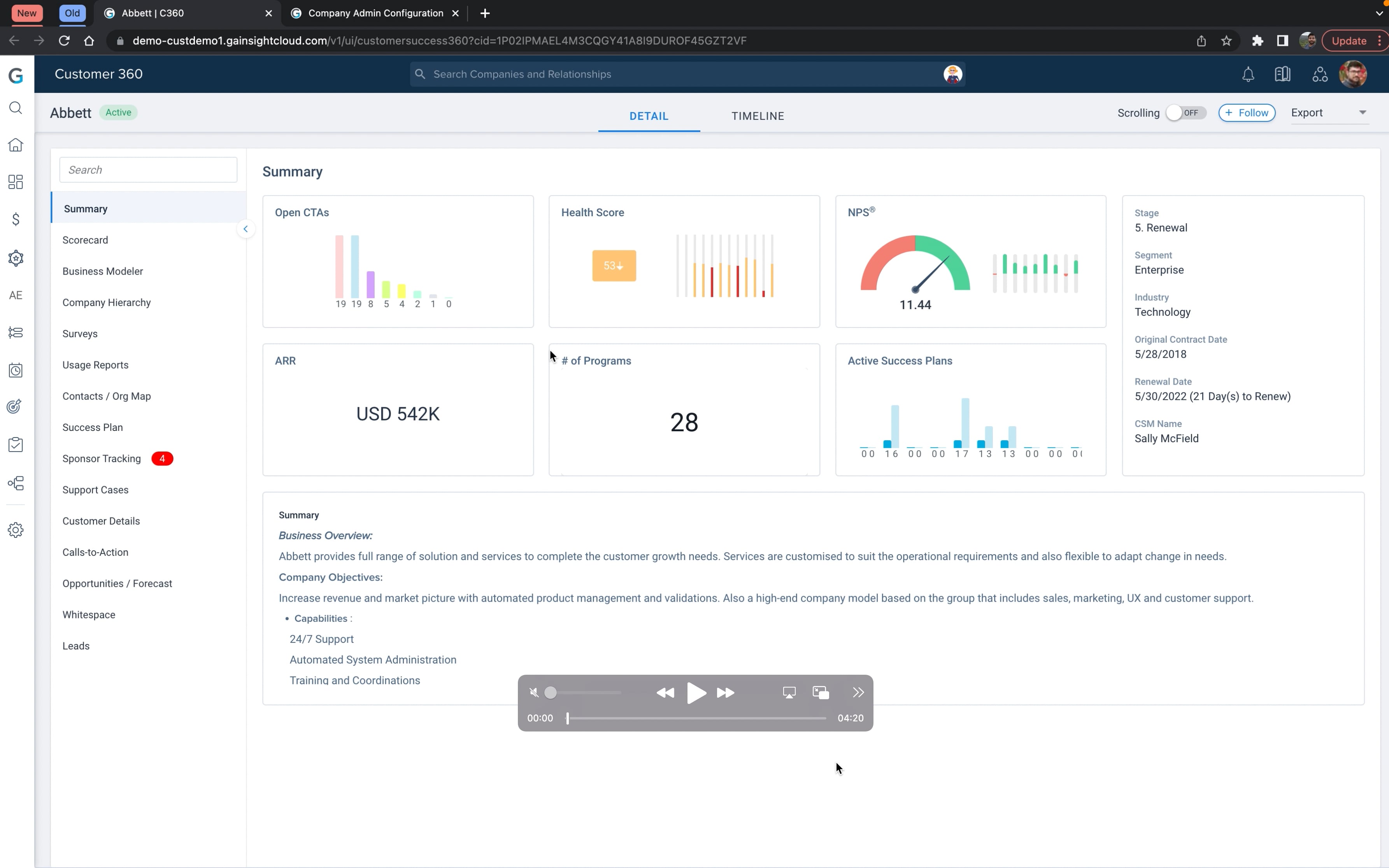Open the knowledge base book icon

[x=1283, y=74]
